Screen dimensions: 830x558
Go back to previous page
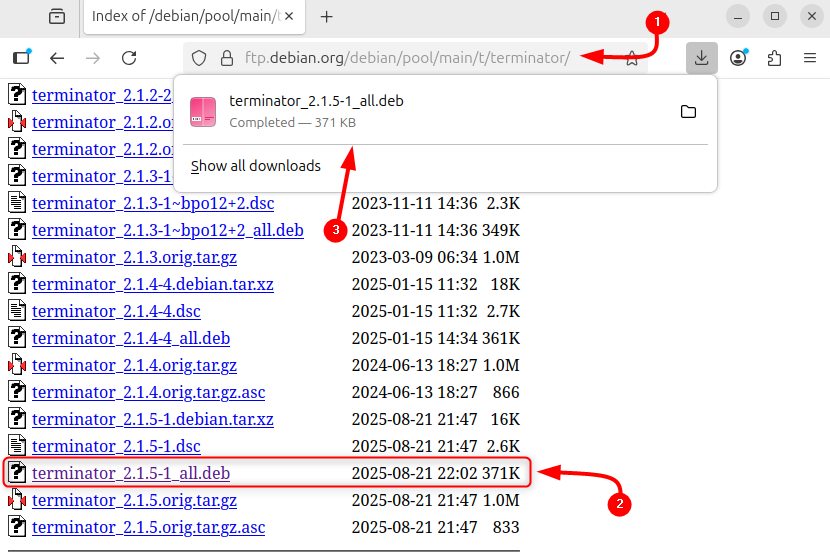(x=57, y=58)
